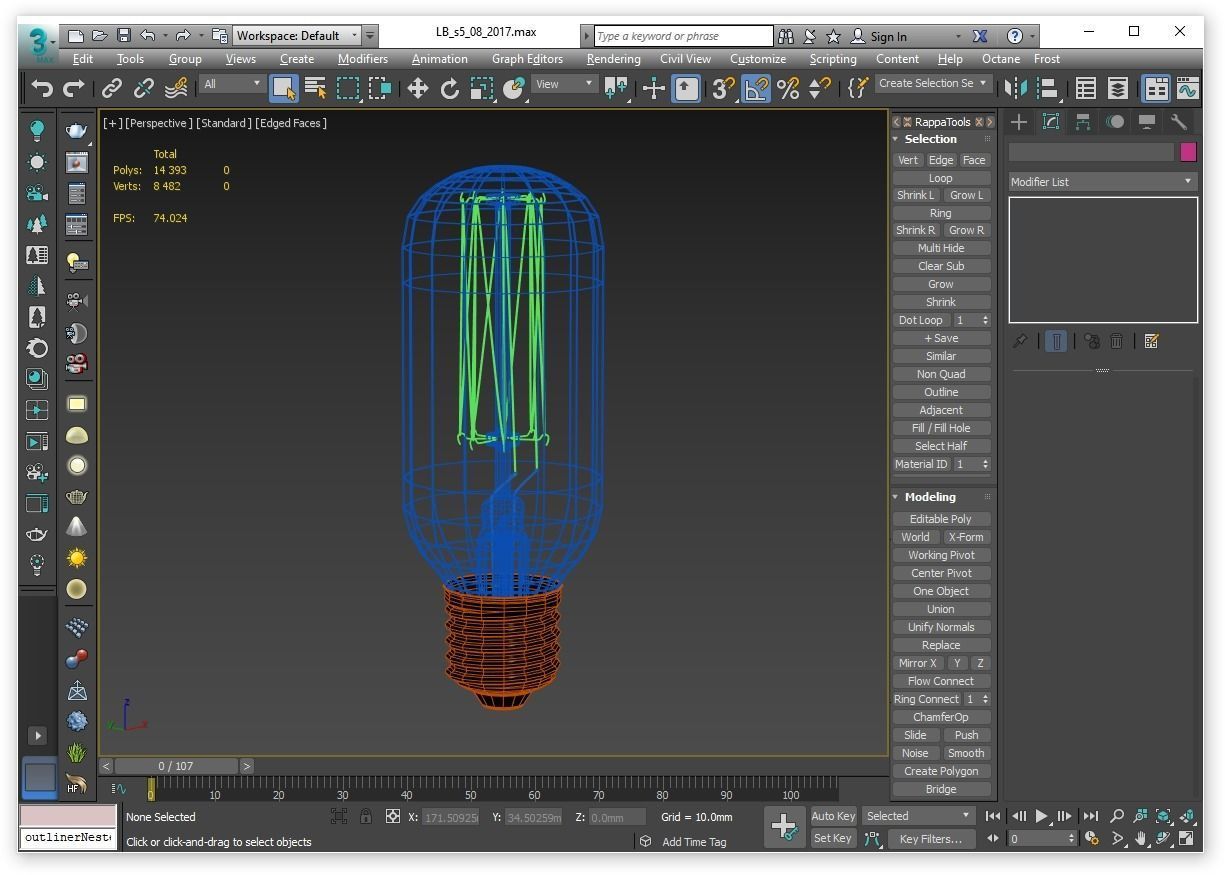Activate Select and Rotate tool
The image size is (1225, 875).
tap(450, 88)
